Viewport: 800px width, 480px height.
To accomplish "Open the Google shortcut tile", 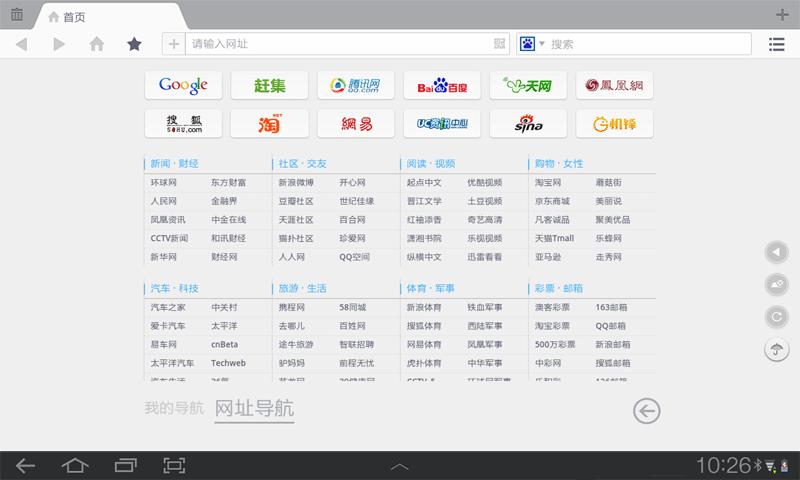I will click(x=183, y=85).
